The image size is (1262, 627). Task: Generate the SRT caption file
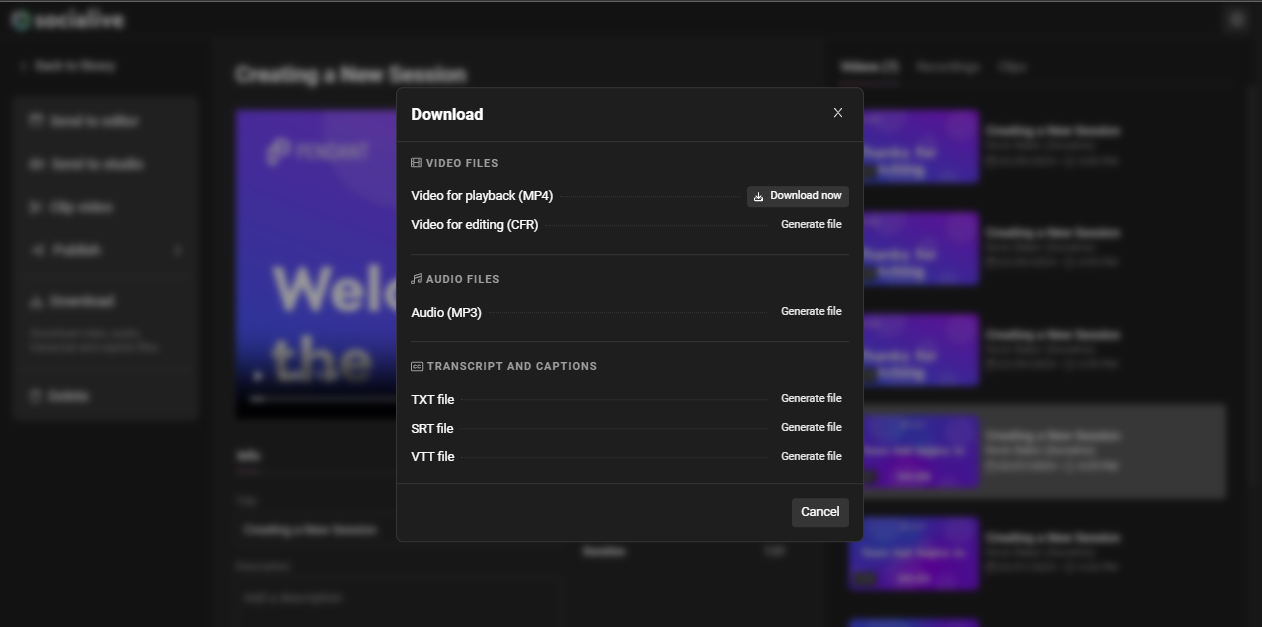pyautogui.click(x=811, y=428)
